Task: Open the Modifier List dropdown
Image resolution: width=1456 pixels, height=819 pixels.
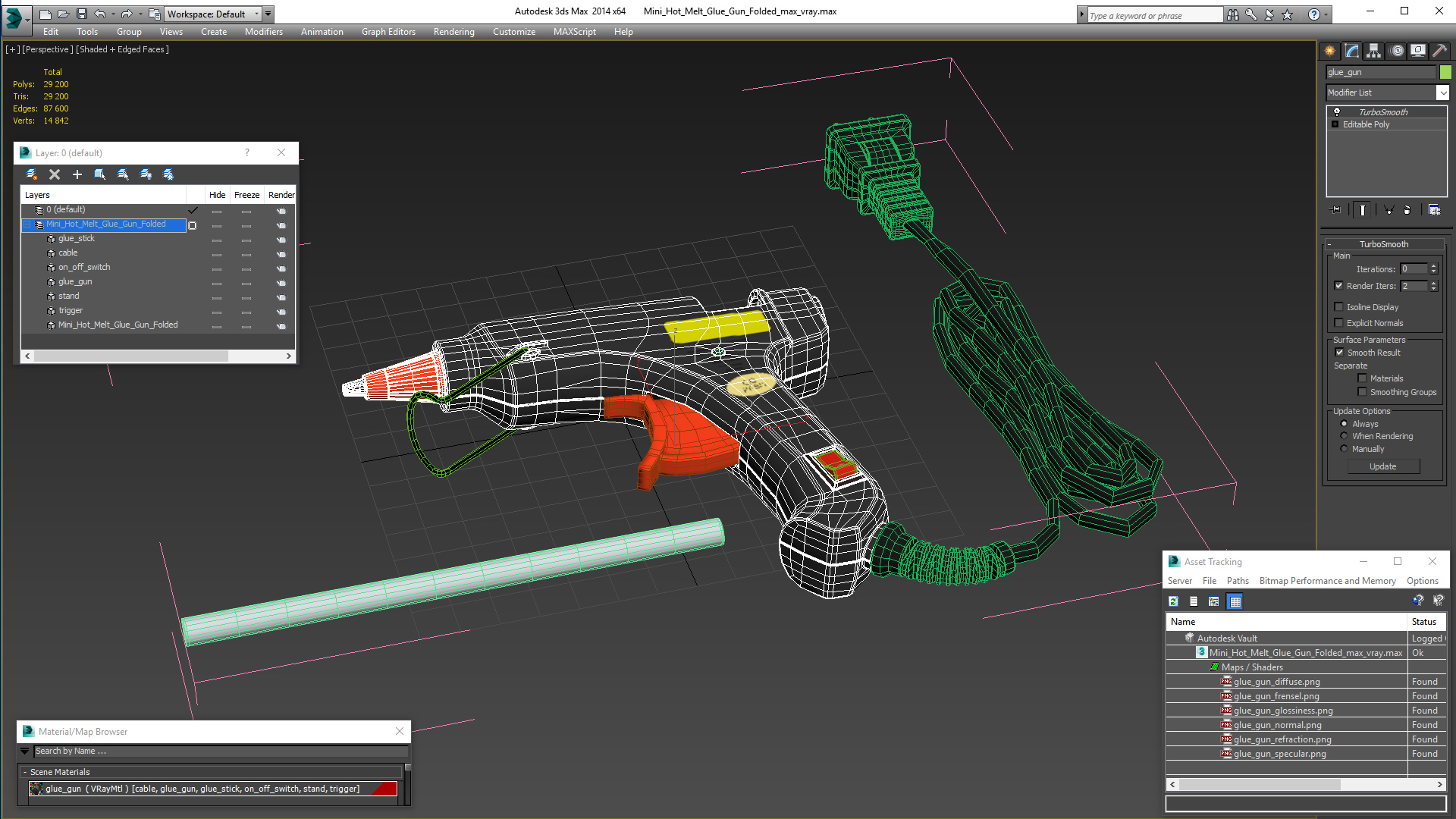Action: pyautogui.click(x=1442, y=93)
